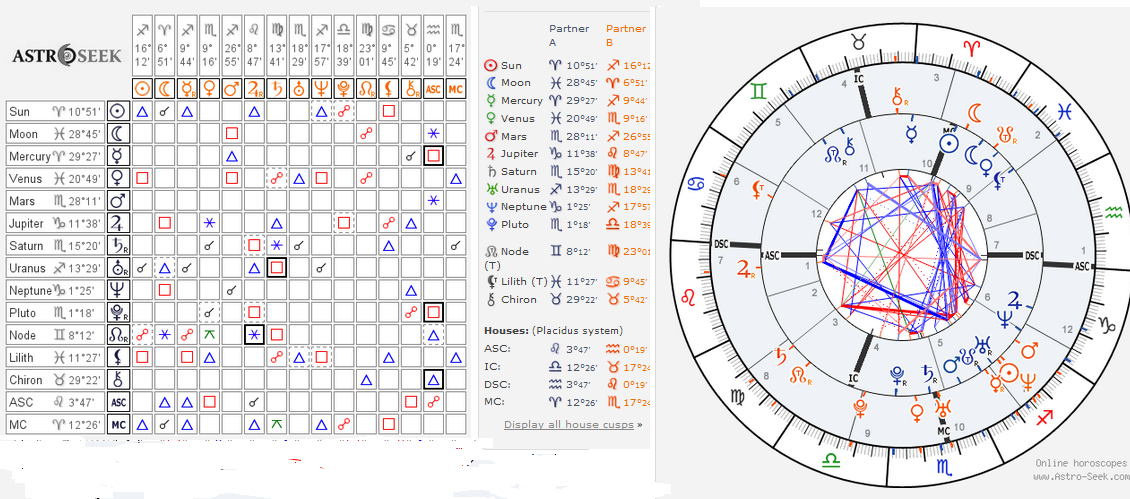Image resolution: width=1130 pixels, height=499 pixels.
Task: Click the Mars symbol in planet list
Action: [490, 136]
